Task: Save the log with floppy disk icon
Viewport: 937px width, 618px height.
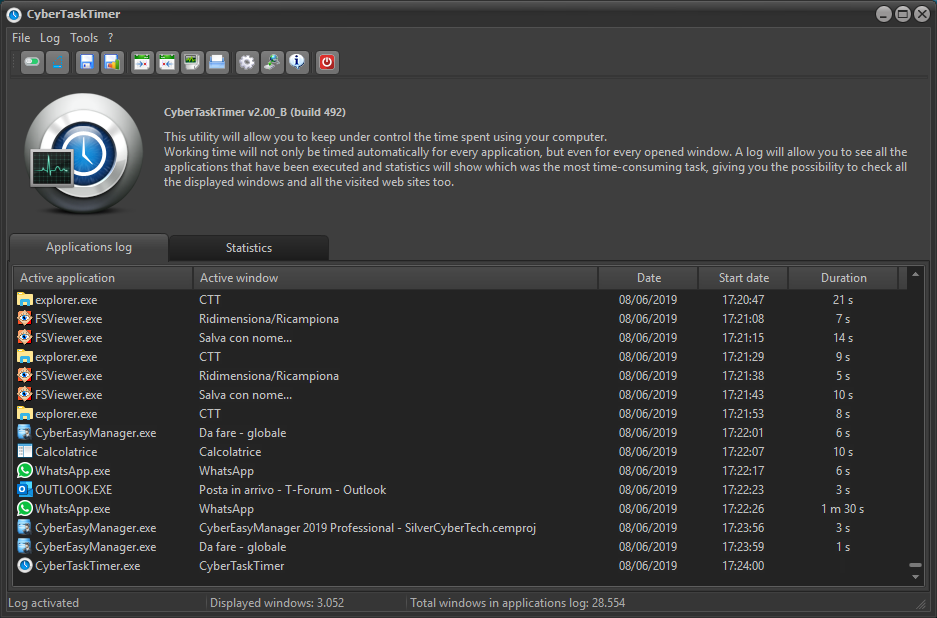Action: coord(87,62)
